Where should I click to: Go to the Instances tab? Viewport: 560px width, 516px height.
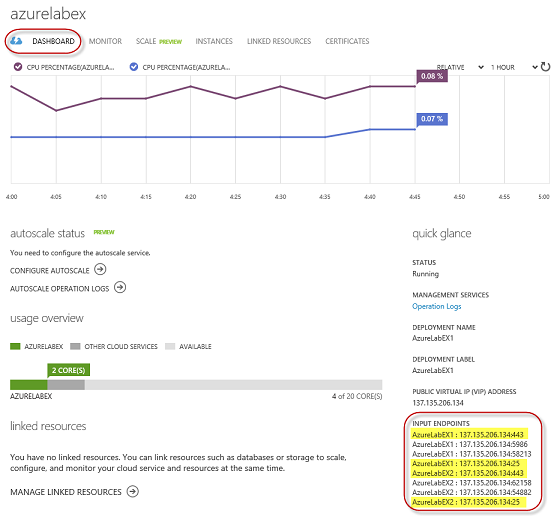[214, 41]
